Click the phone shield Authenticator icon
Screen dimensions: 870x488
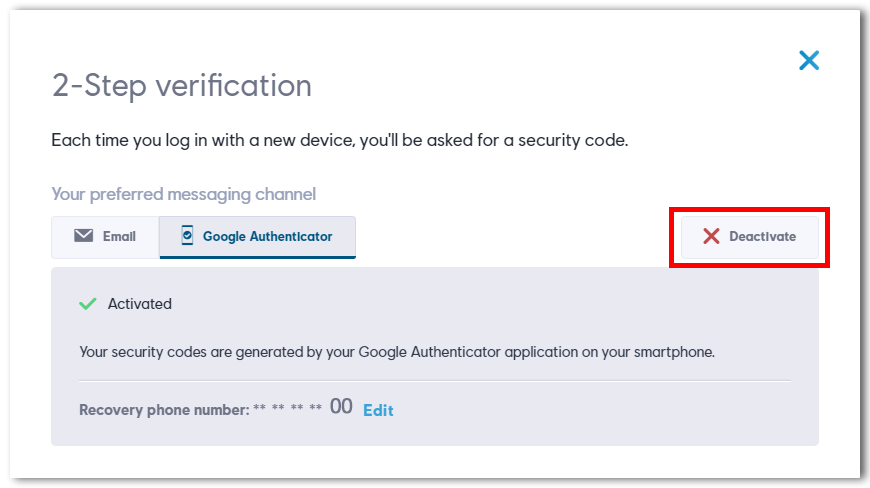click(188, 236)
